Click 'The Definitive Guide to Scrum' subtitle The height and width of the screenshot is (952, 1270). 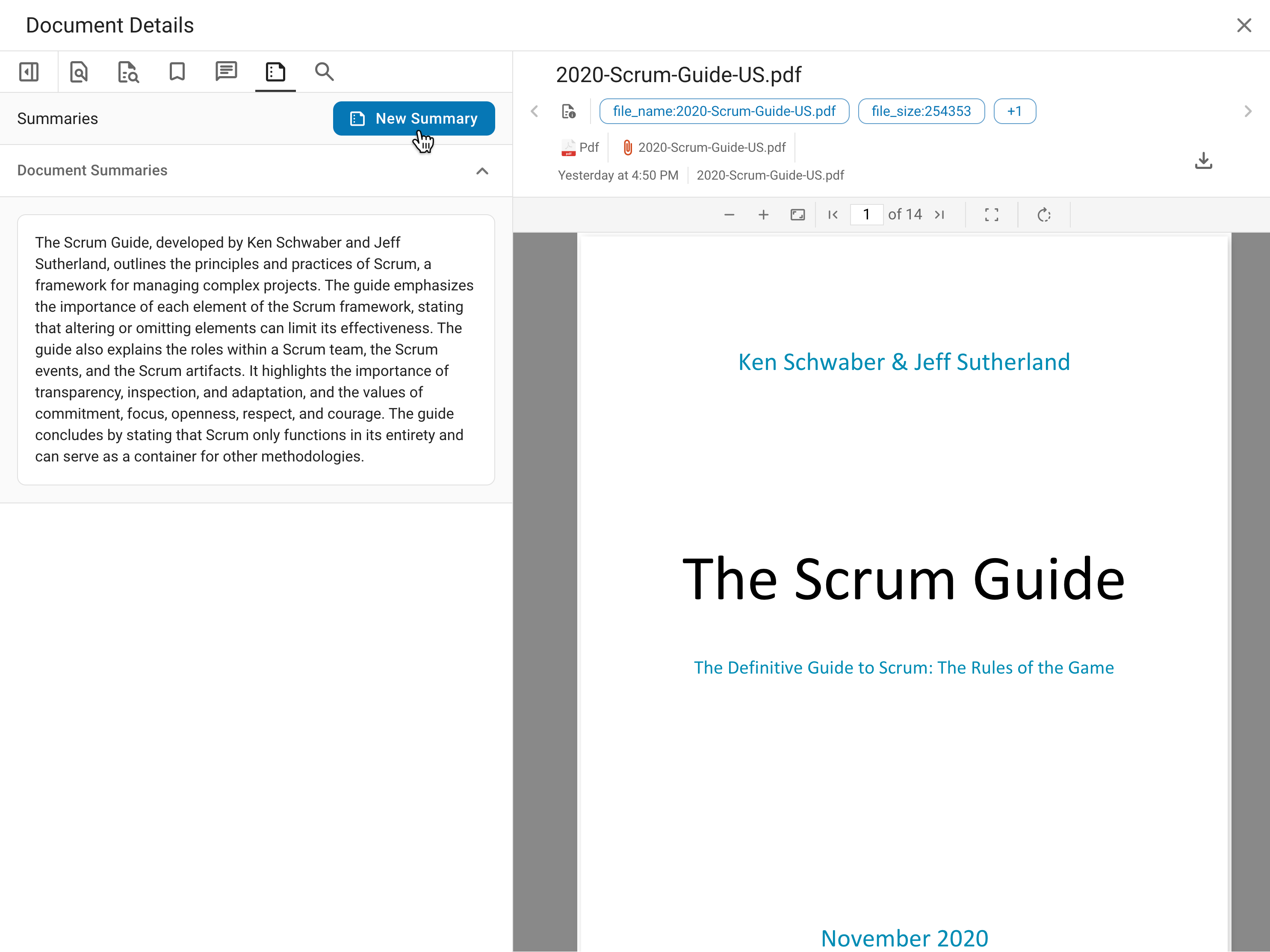pos(904,667)
